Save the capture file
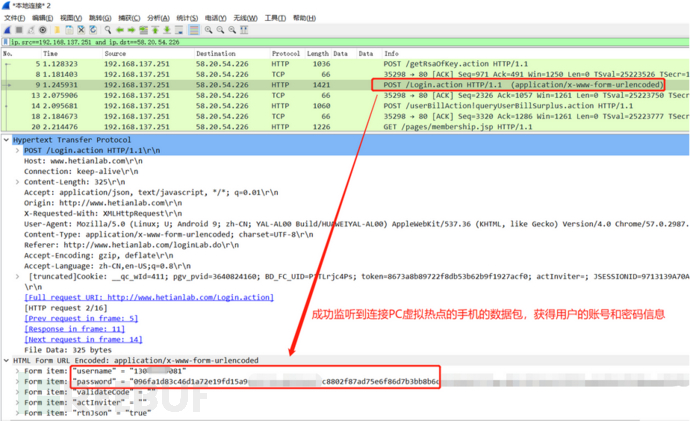The width and height of the screenshot is (690, 421). (69, 30)
